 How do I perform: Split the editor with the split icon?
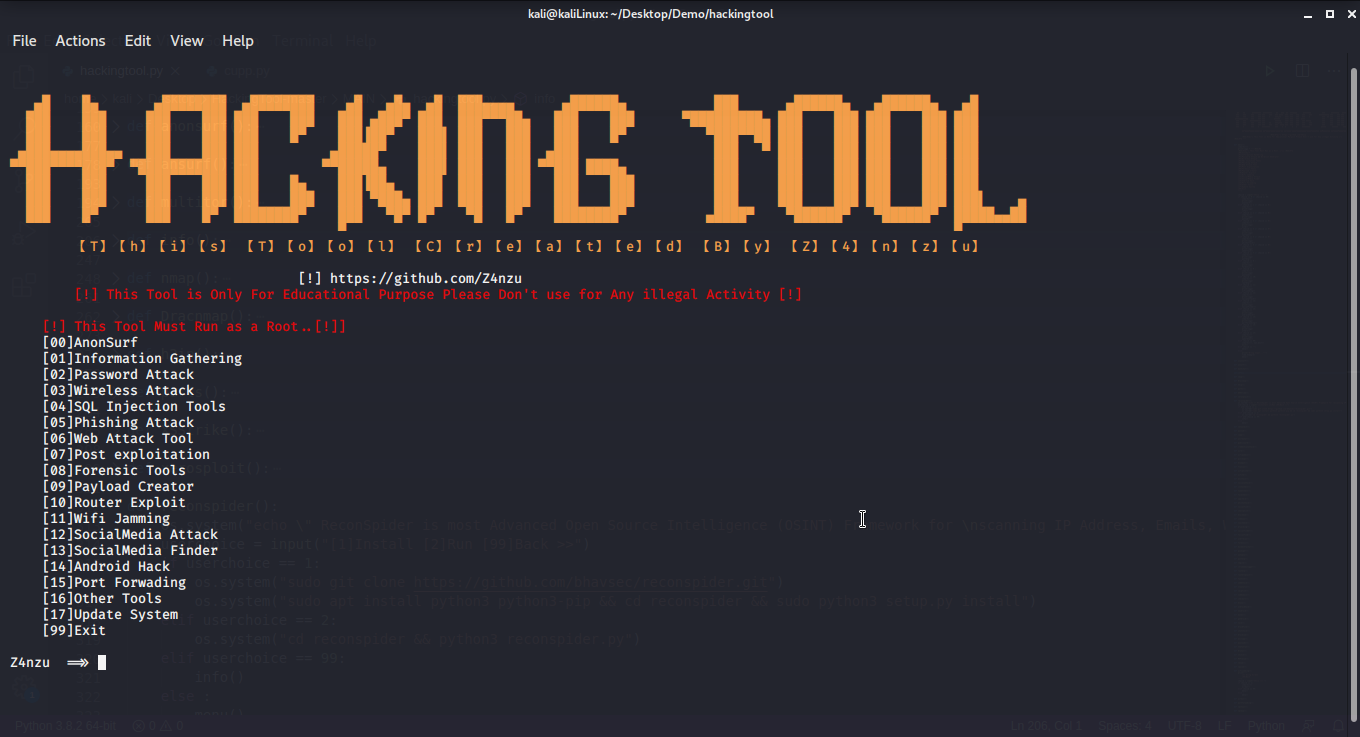click(1302, 70)
